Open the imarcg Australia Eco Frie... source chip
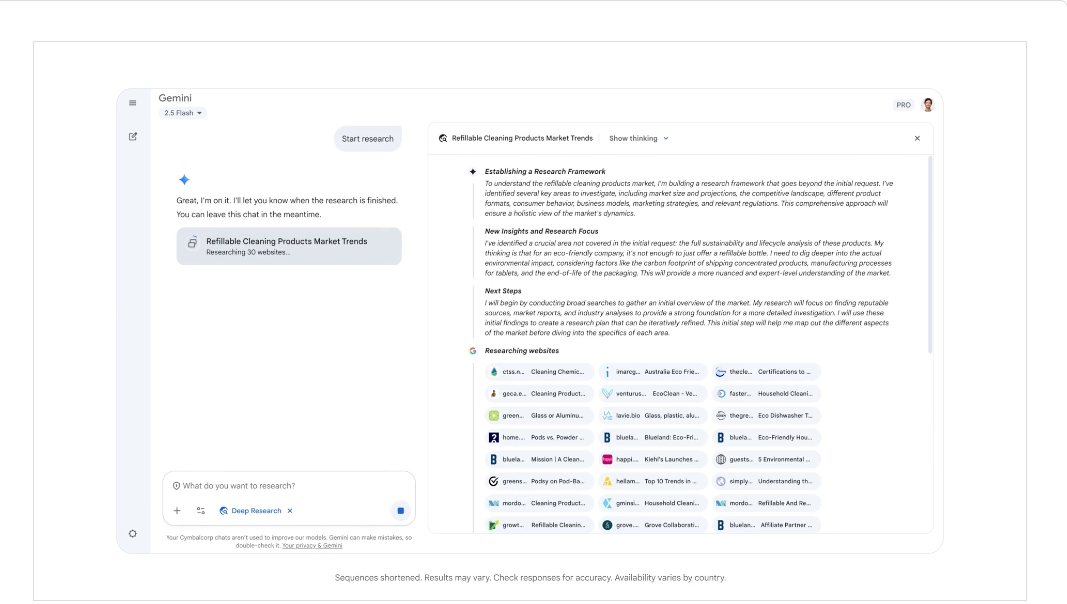 click(x=653, y=372)
